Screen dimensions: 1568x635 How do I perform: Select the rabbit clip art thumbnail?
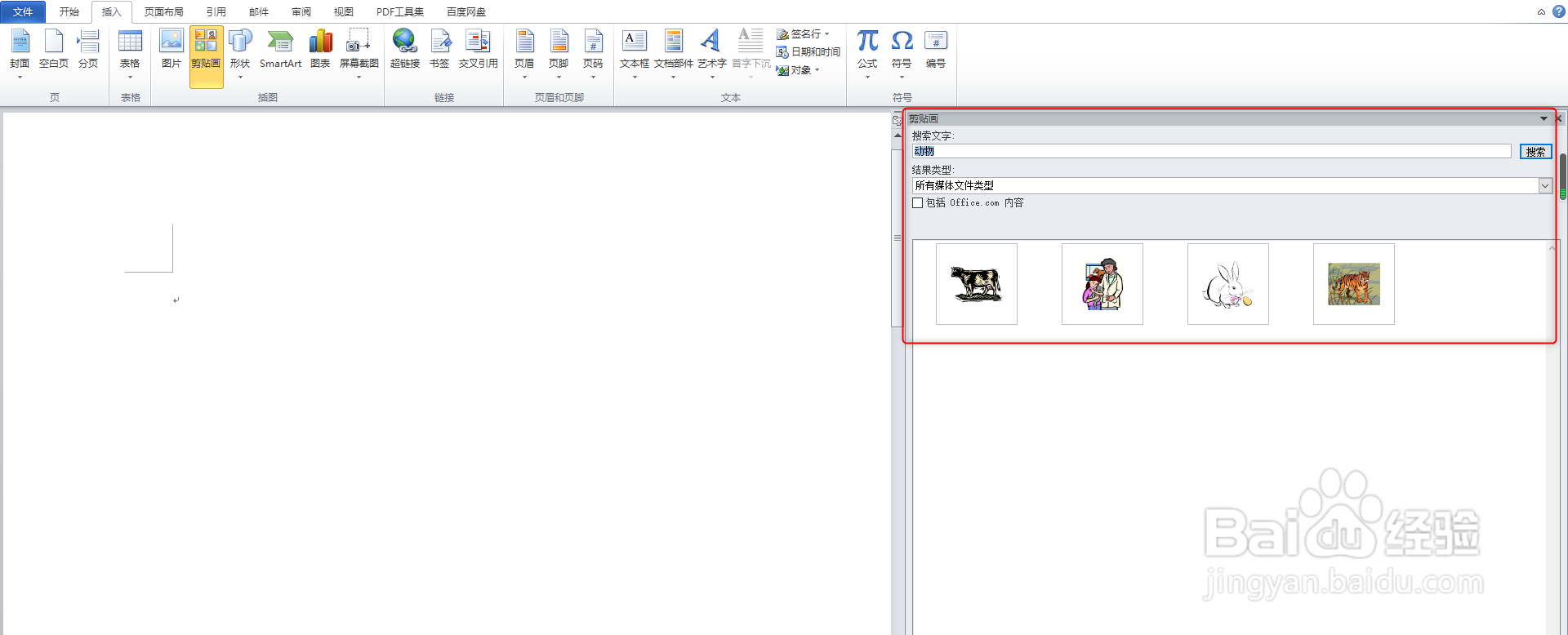[x=1228, y=284]
